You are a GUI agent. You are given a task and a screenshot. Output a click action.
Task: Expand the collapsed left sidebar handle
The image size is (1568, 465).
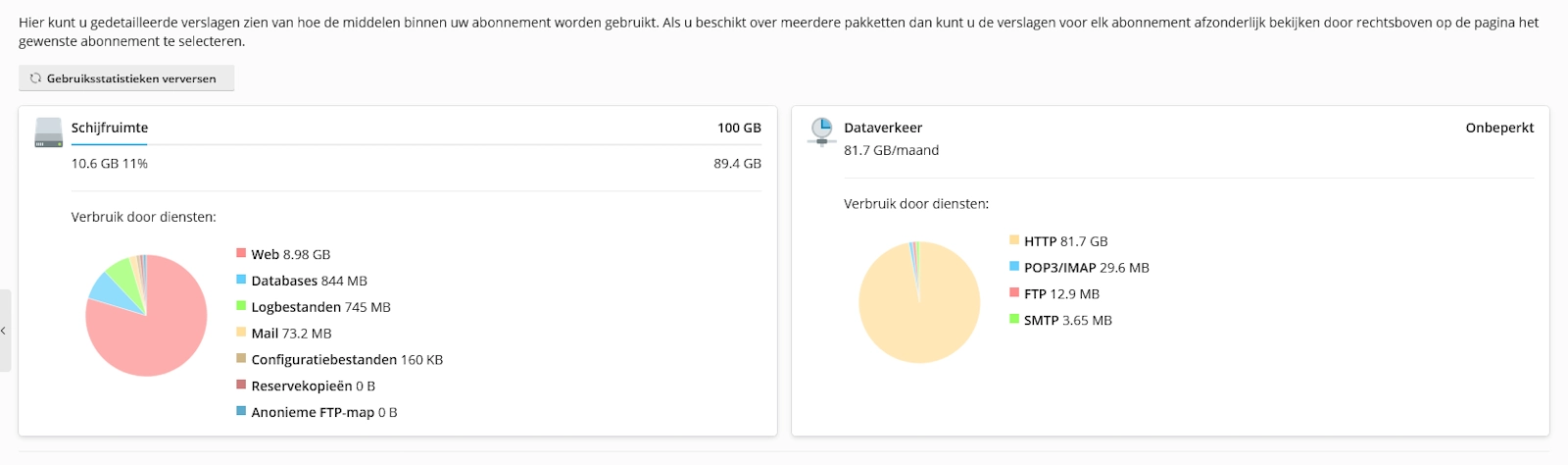coord(5,331)
